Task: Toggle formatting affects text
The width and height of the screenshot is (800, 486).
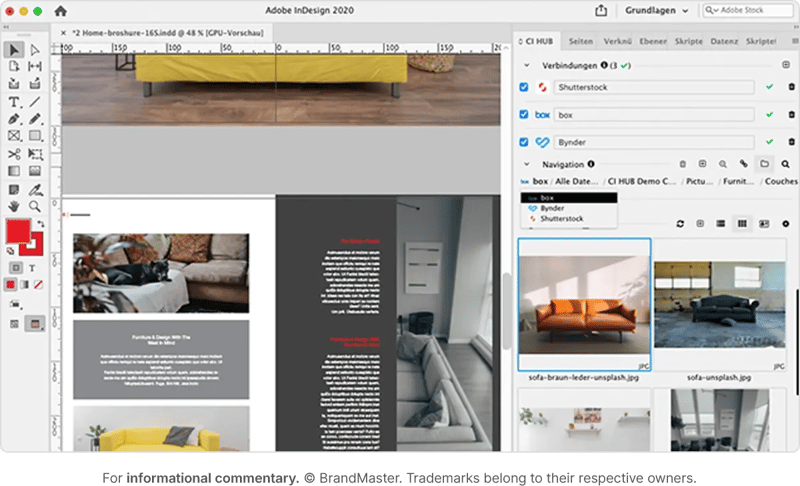Action: point(32,268)
